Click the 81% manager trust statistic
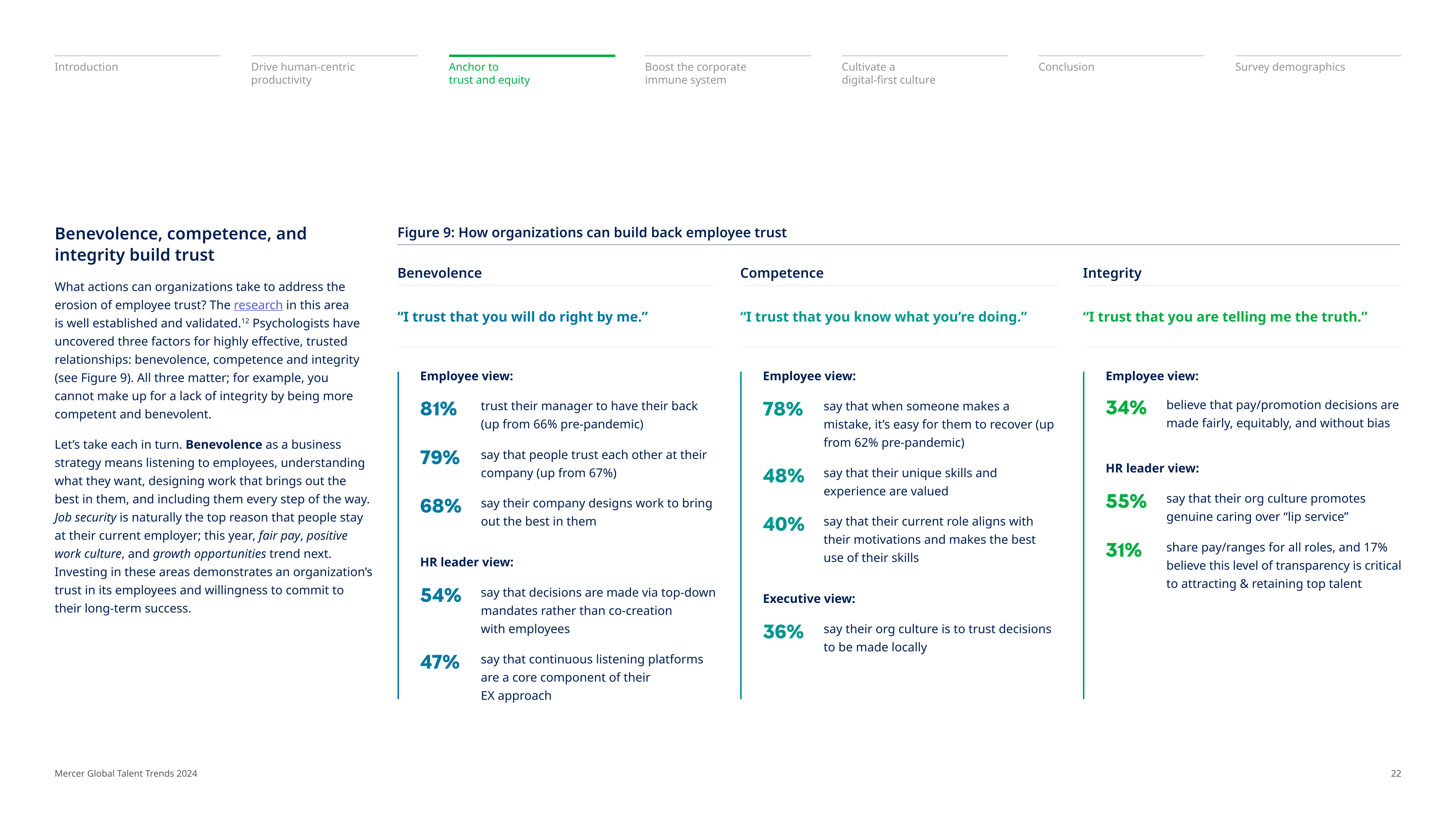 tap(439, 409)
